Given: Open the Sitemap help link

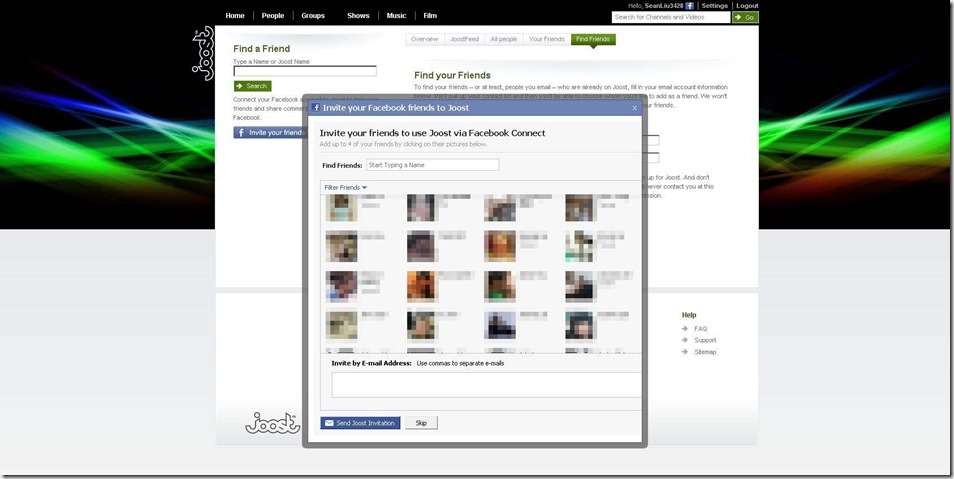Looking at the screenshot, I should pos(705,352).
